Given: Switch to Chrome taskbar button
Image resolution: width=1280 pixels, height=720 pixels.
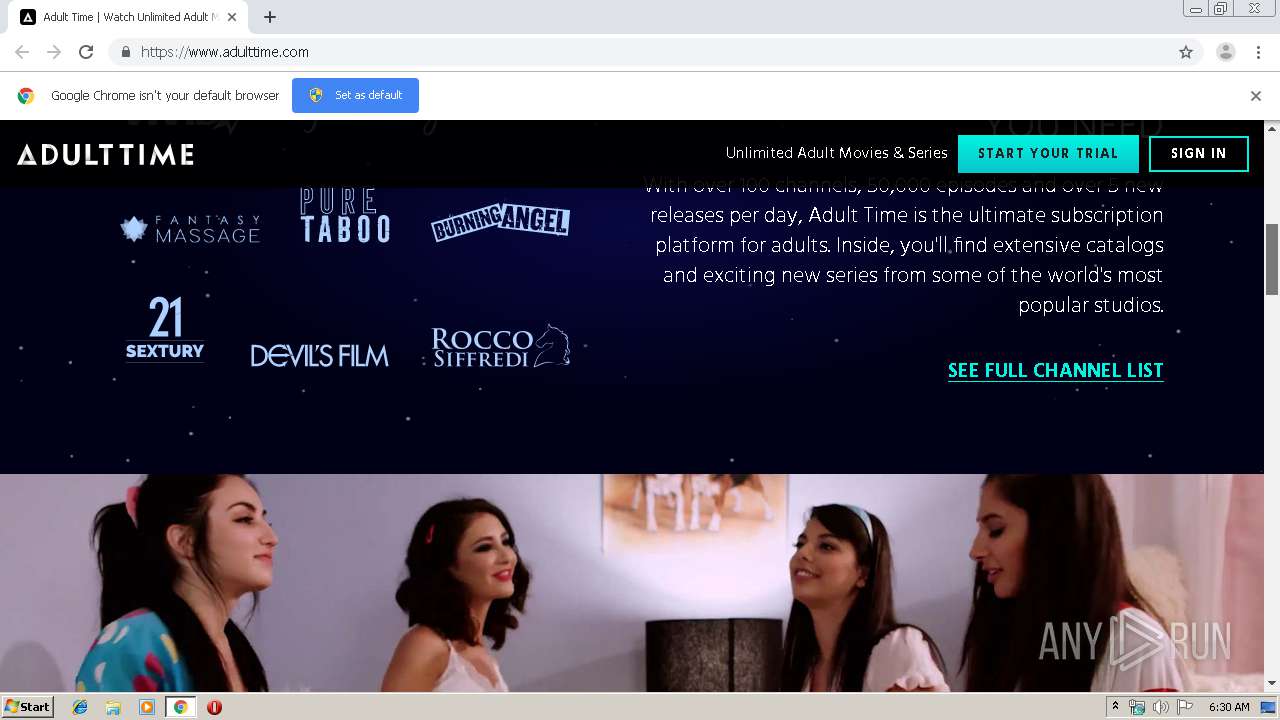Looking at the screenshot, I should click(x=180, y=707).
